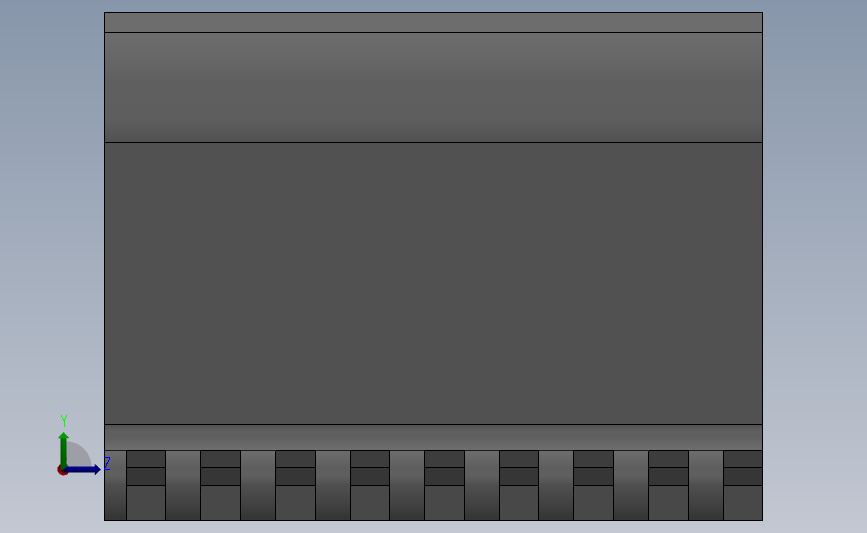Click the blue Z axis arrow of the triad

pyautogui.click(x=83, y=469)
